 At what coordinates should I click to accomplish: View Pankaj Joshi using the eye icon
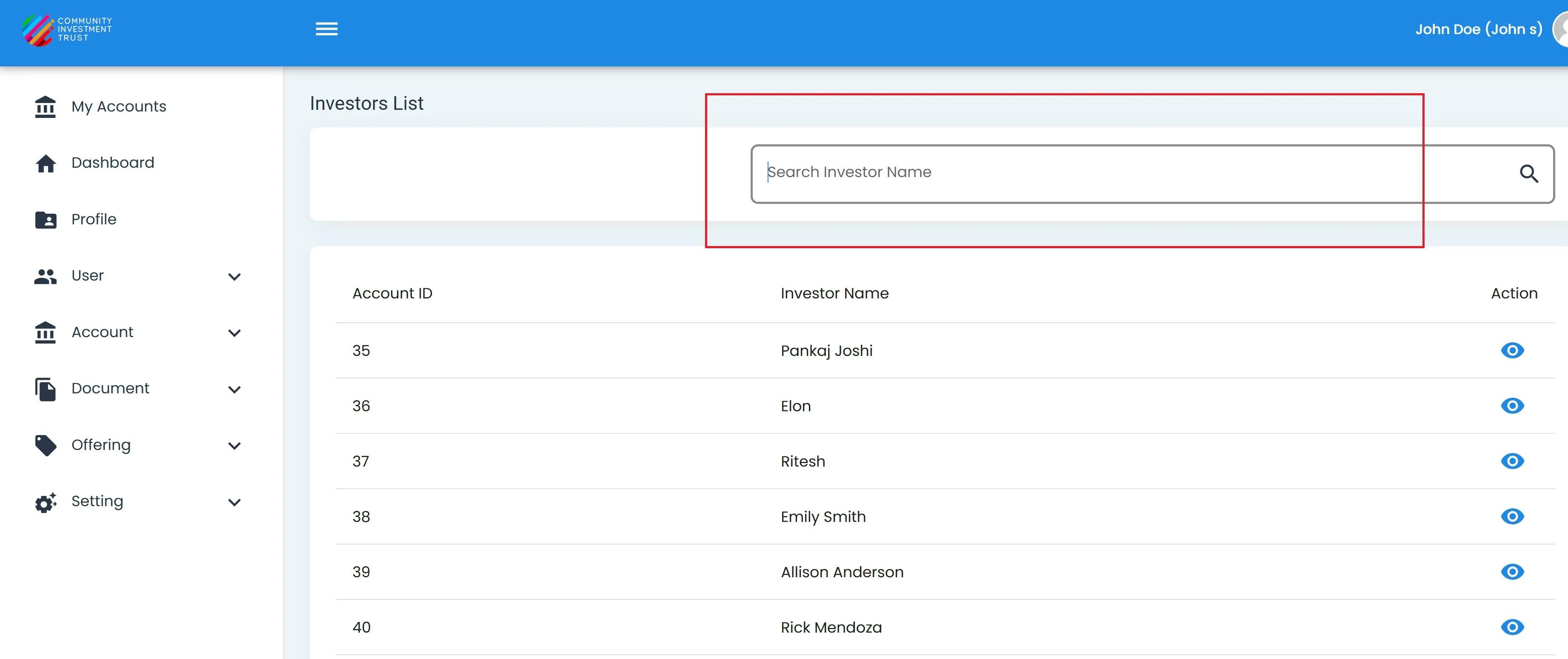pos(1512,350)
